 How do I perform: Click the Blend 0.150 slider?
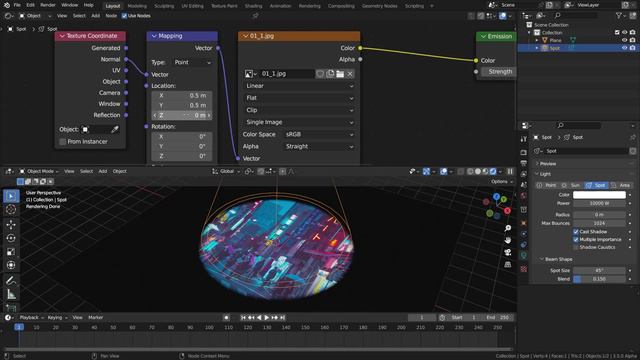click(599, 279)
